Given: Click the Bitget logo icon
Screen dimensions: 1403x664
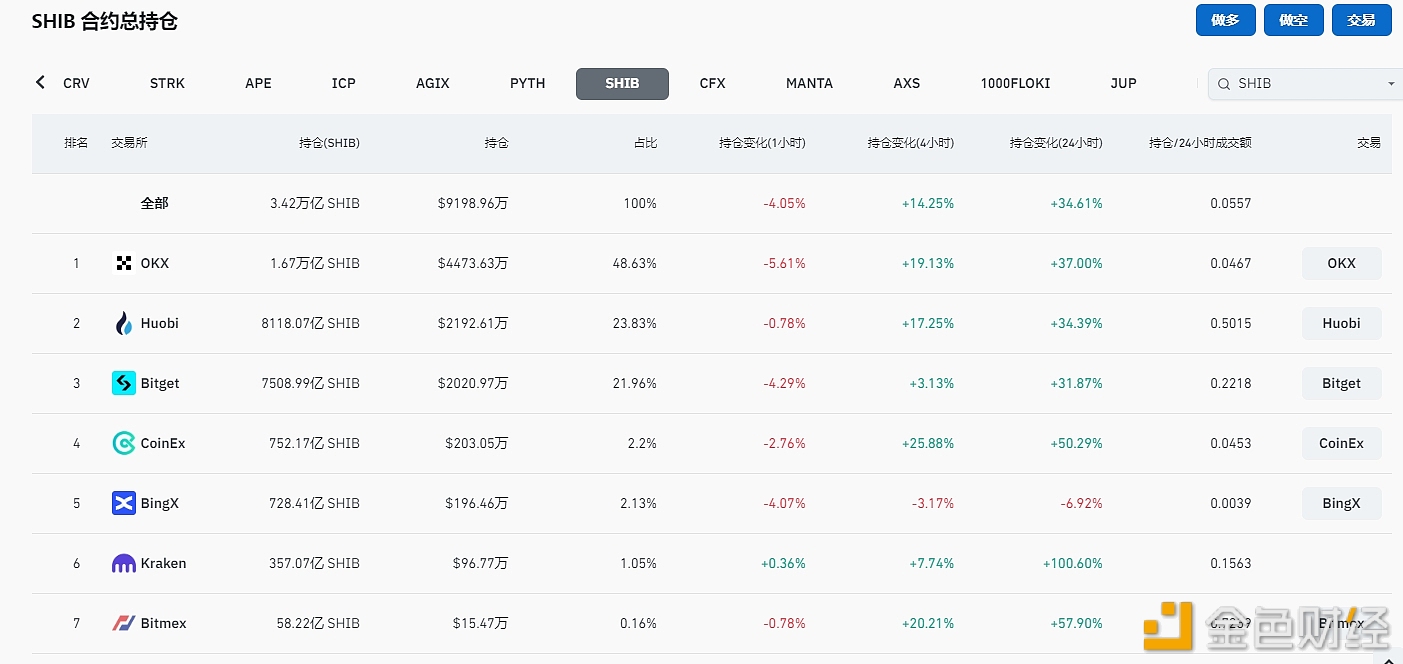Looking at the screenshot, I should point(124,384).
